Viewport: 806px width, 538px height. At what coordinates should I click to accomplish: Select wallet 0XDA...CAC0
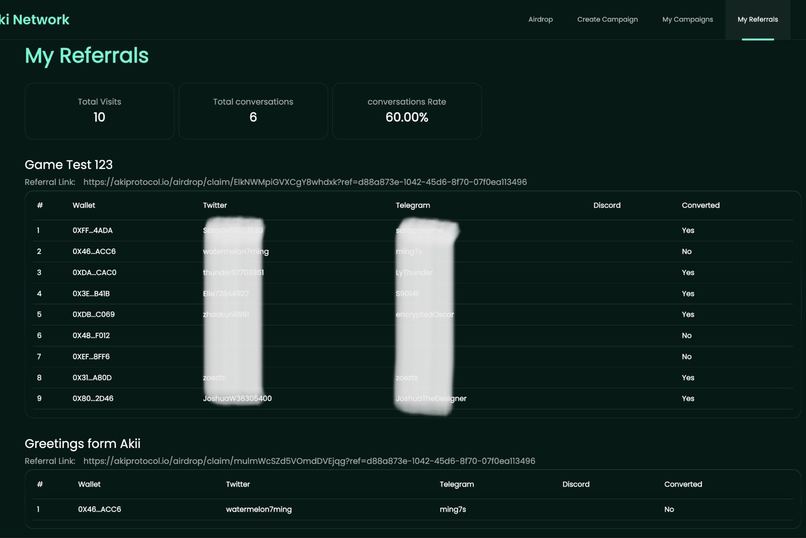point(94,272)
